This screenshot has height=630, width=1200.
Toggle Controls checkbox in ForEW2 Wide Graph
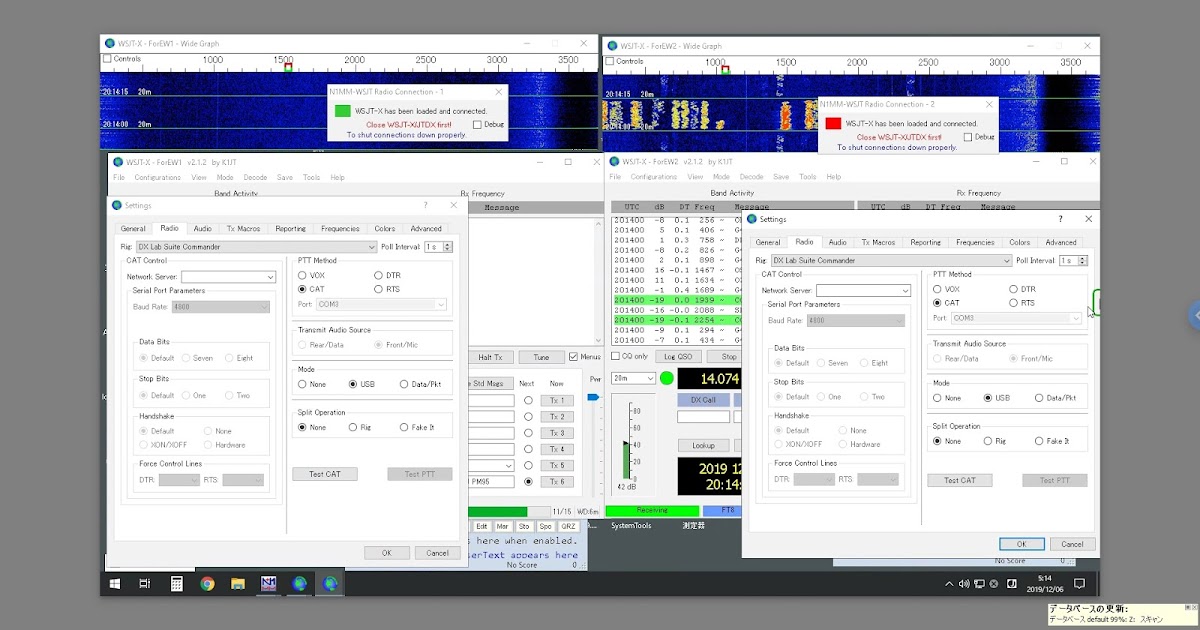tap(609, 61)
